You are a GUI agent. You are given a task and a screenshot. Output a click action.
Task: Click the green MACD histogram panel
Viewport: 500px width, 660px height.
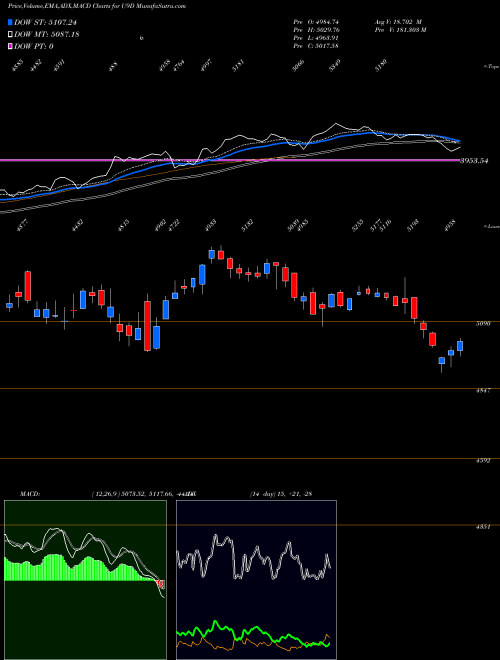(x=85, y=580)
